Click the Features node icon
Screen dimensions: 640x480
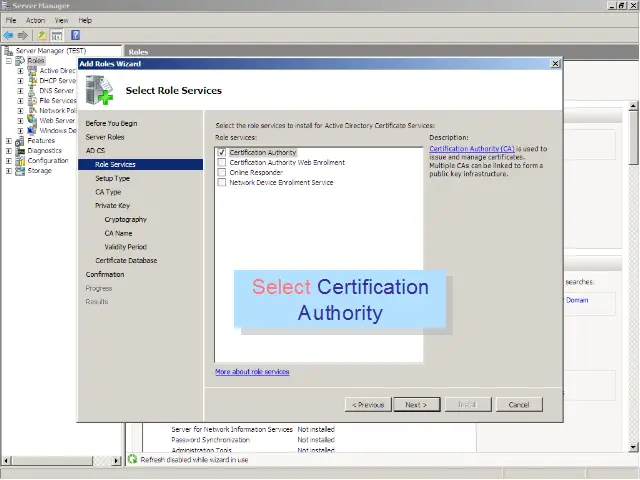[x=20, y=141]
